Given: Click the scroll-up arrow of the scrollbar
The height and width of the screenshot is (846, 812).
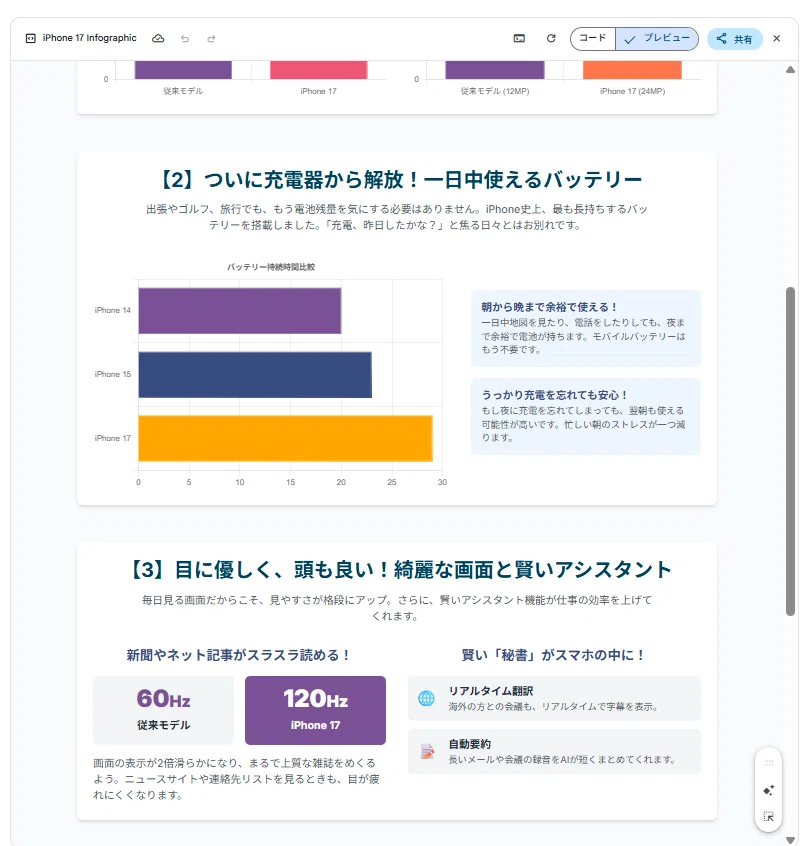Looking at the screenshot, I should tap(790, 70).
